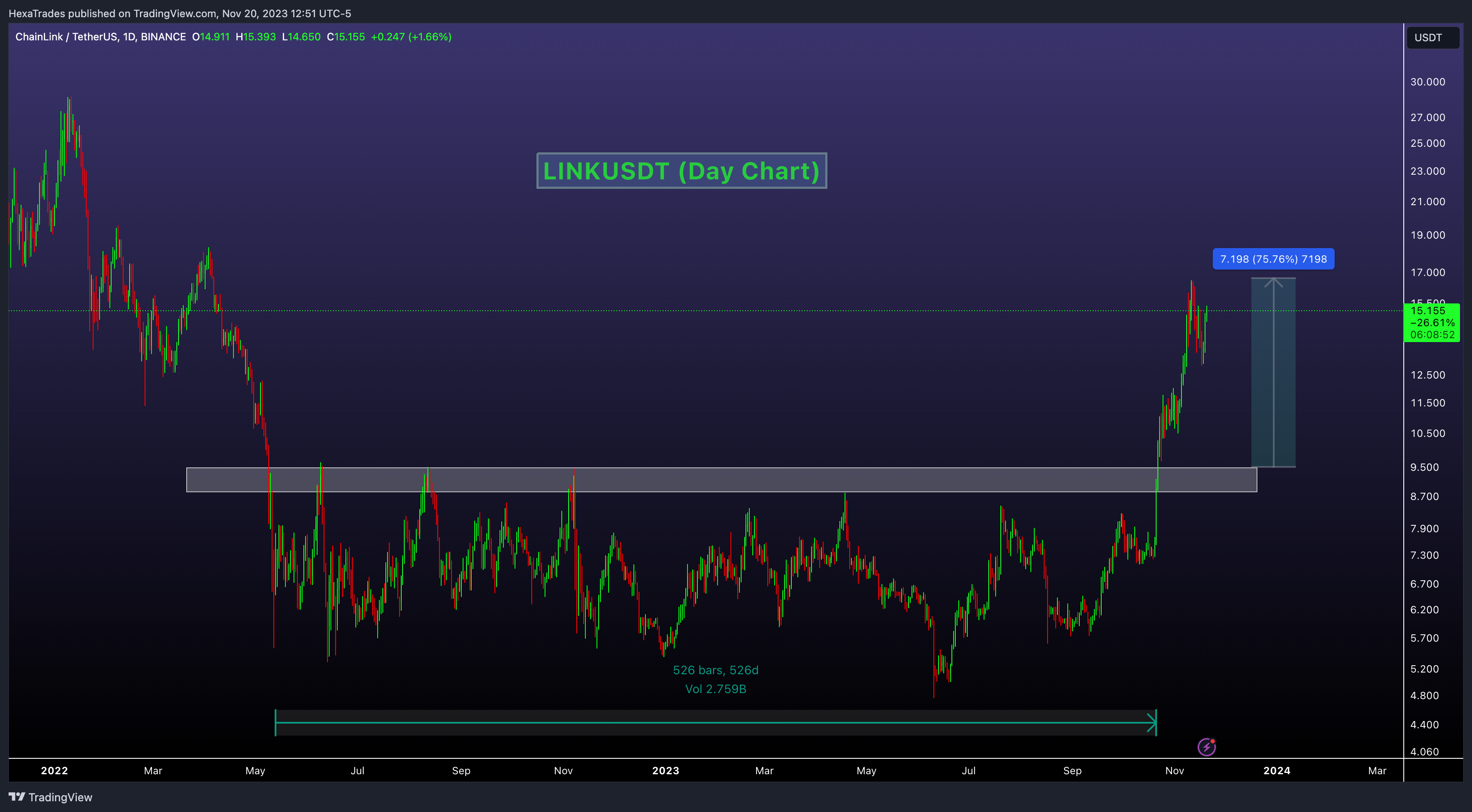Click the 7.900 price scale label

click(1424, 528)
